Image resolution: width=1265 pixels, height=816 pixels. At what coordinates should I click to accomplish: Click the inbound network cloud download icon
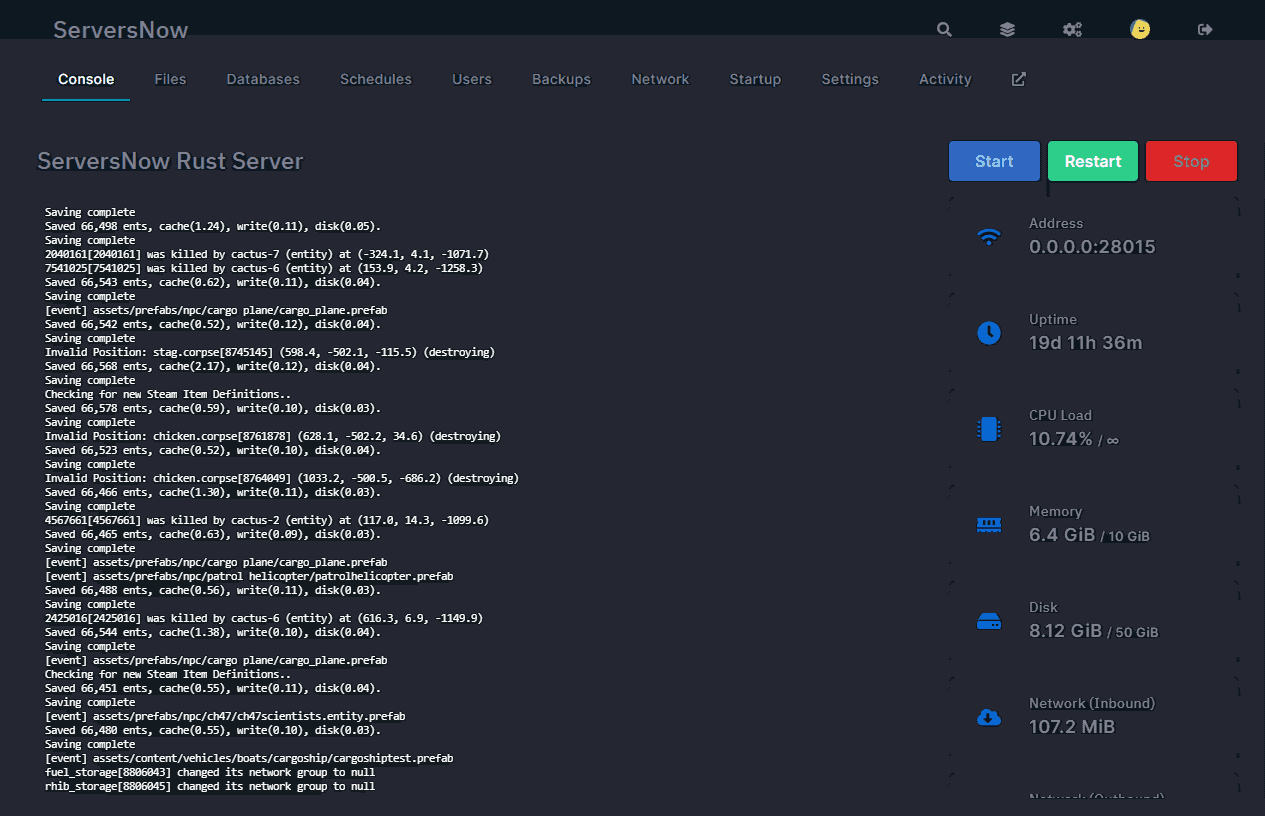click(988, 717)
